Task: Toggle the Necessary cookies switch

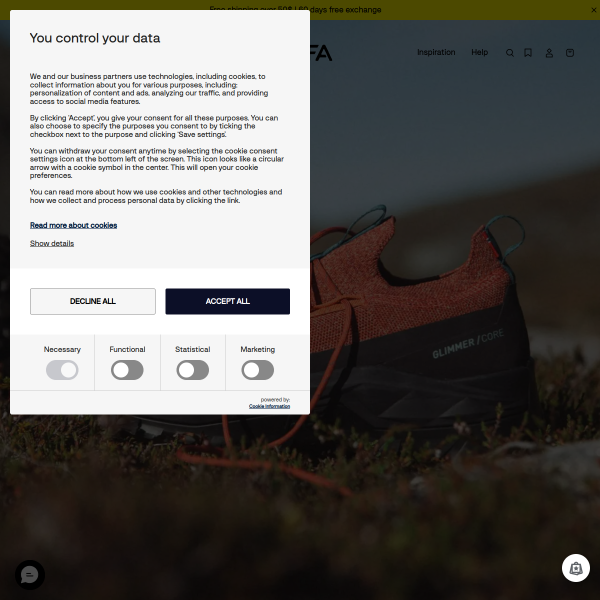Action: 62,370
